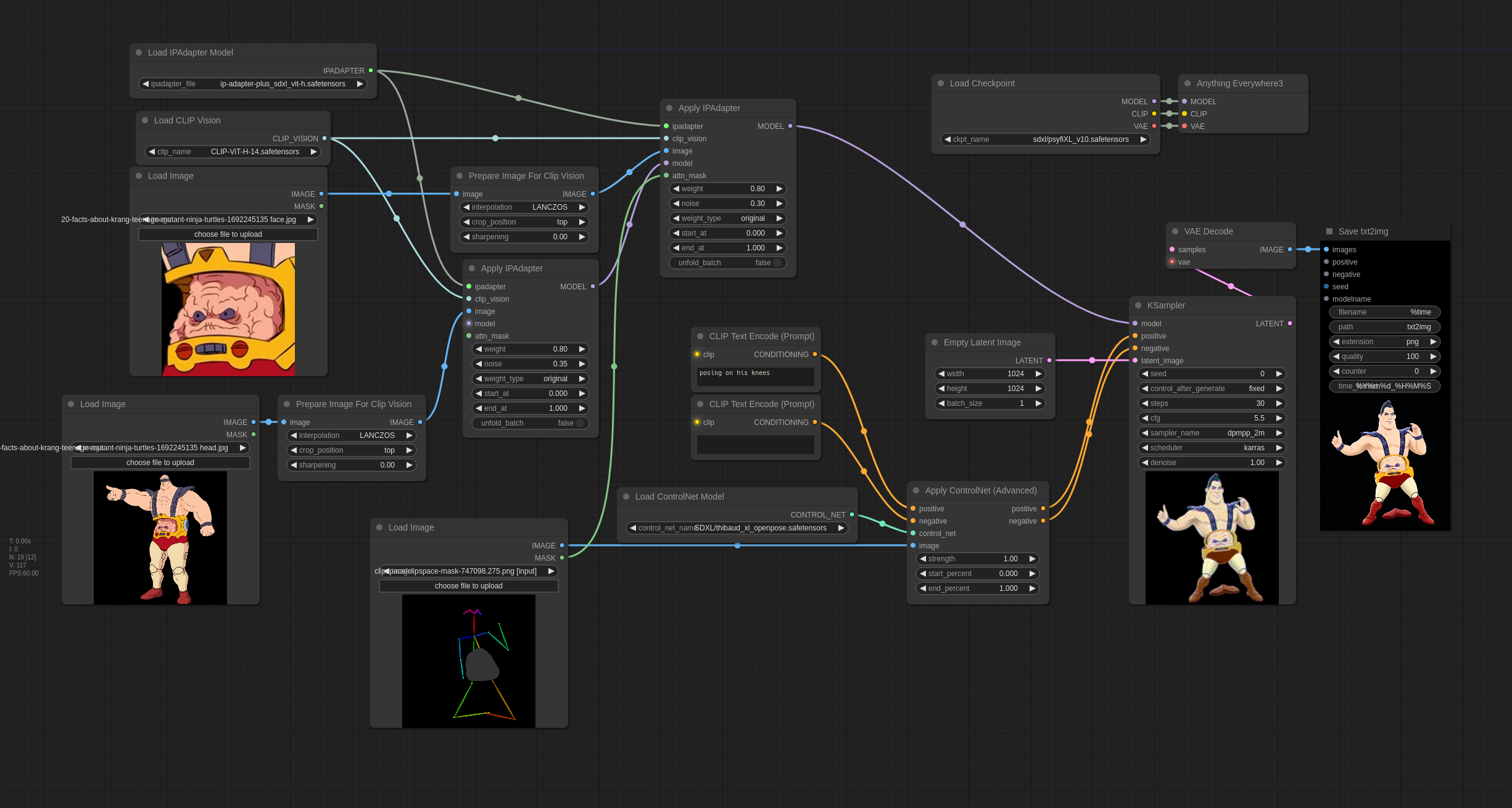Open the control_net_name openpose selector
Image resolution: width=1512 pixels, height=808 pixels.
point(737,528)
